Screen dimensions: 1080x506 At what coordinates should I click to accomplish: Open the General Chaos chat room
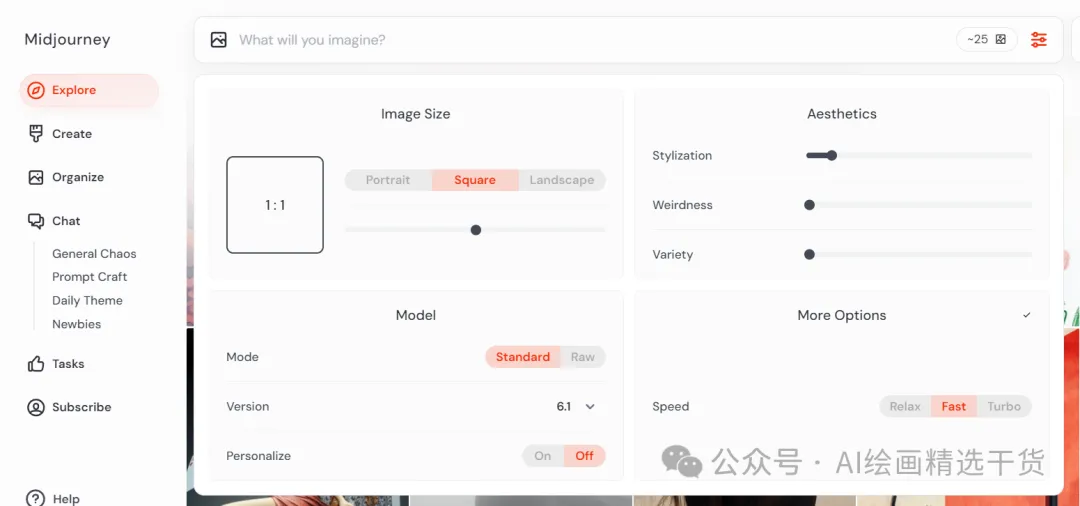[94, 254]
